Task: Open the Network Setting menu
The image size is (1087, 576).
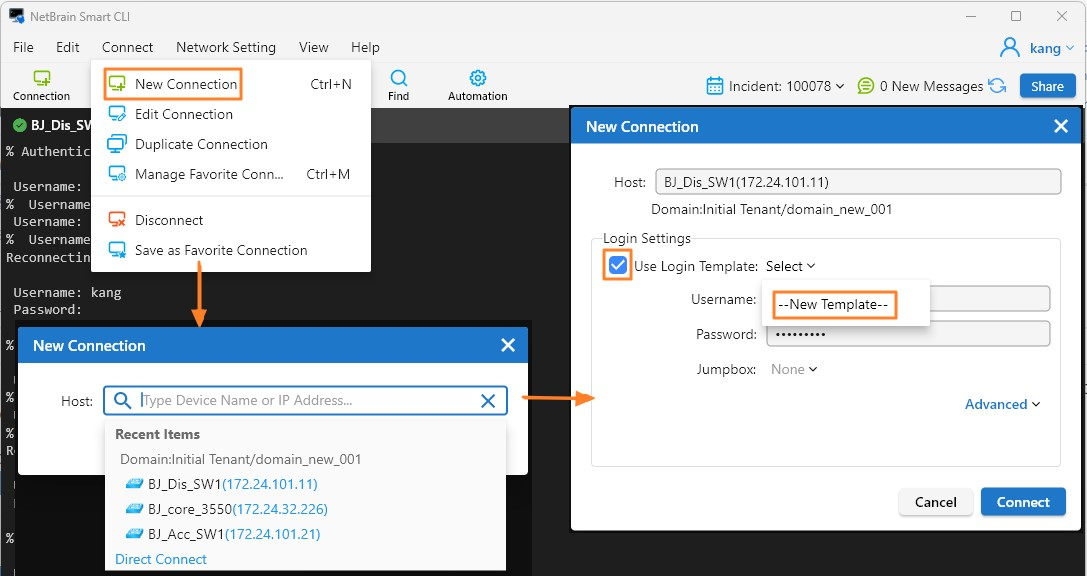Action: [226, 47]
